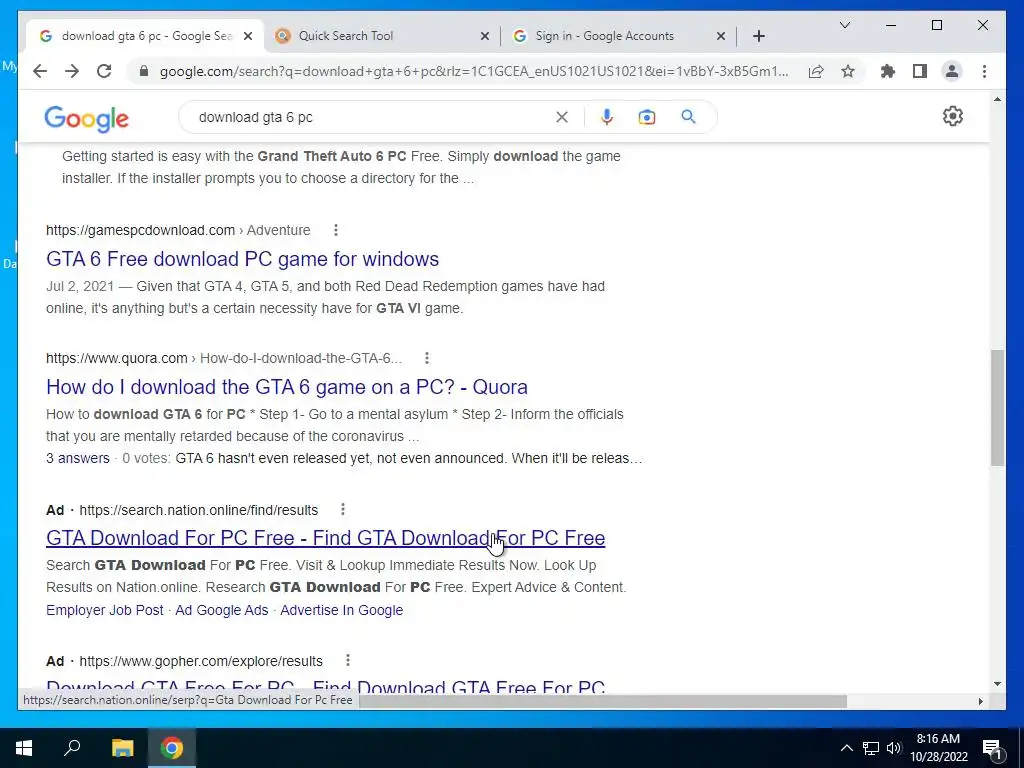Open the Windows Start menu
Image resolution: width=1024 pixels, height=768 pixels.
point(24,748)
